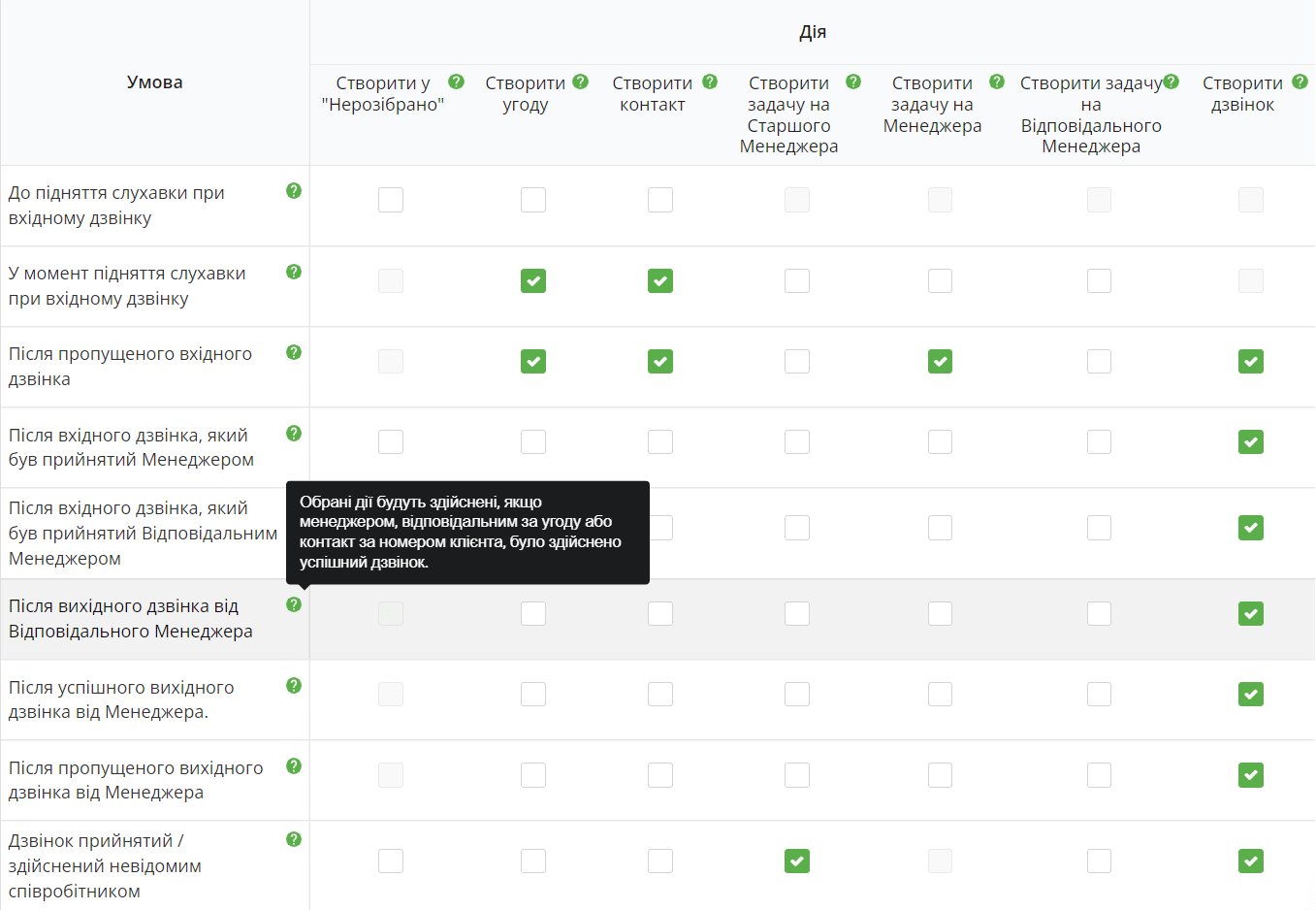The width and height of the screenshot is (1316, 910).
Task: Uncheck "Створити задачу на Менеджера" for missed incoming call
Action: coord(940,362)
